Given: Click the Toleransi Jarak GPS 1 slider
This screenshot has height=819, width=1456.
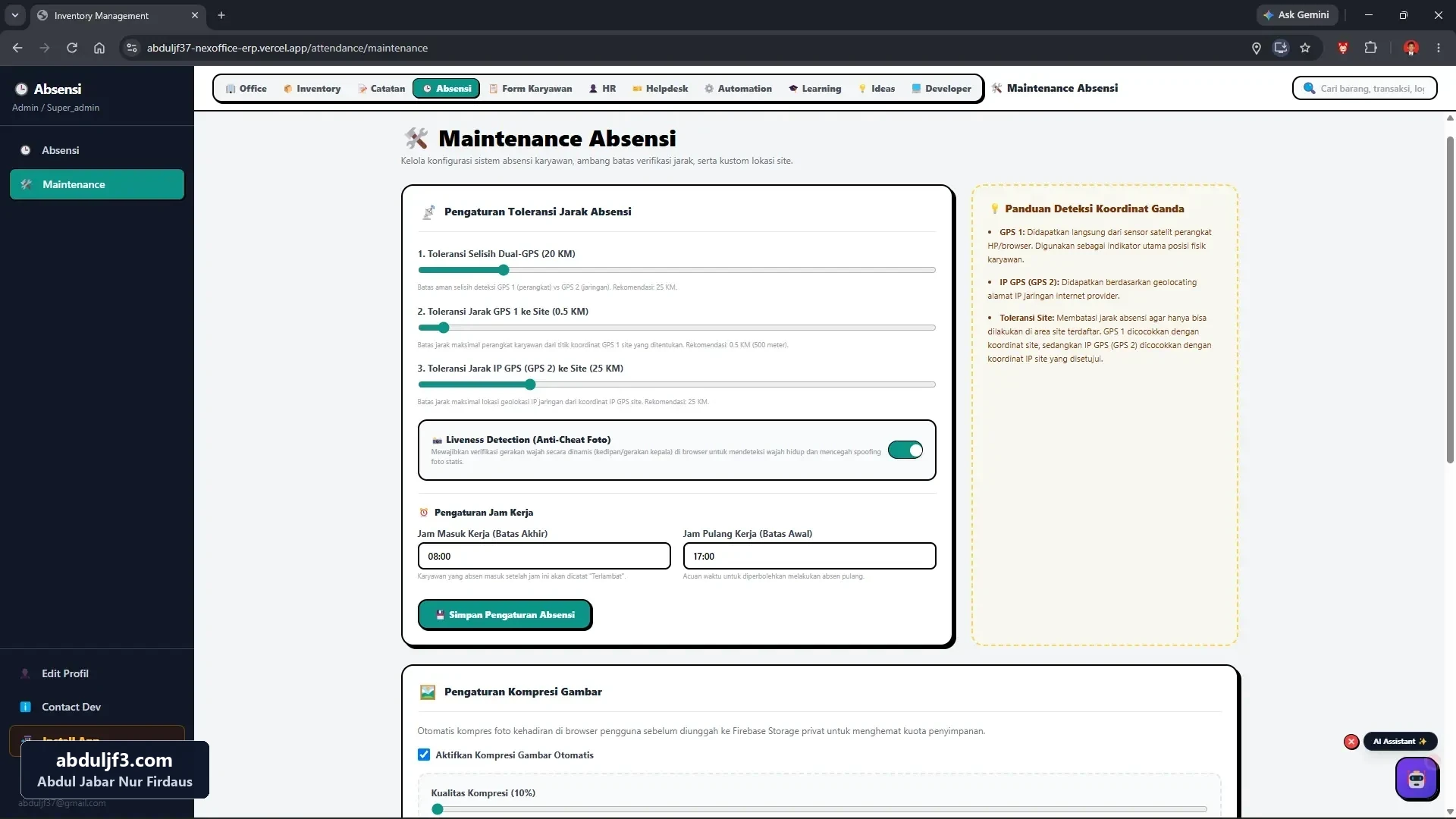Looking at the screenshot, I should click(676, 328).
